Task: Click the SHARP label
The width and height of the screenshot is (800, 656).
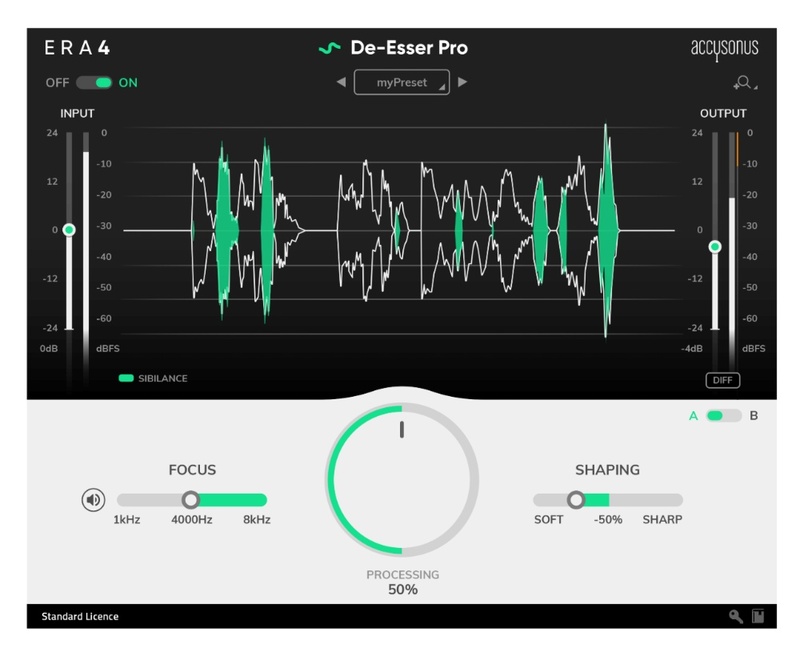Action: [662, 520]
